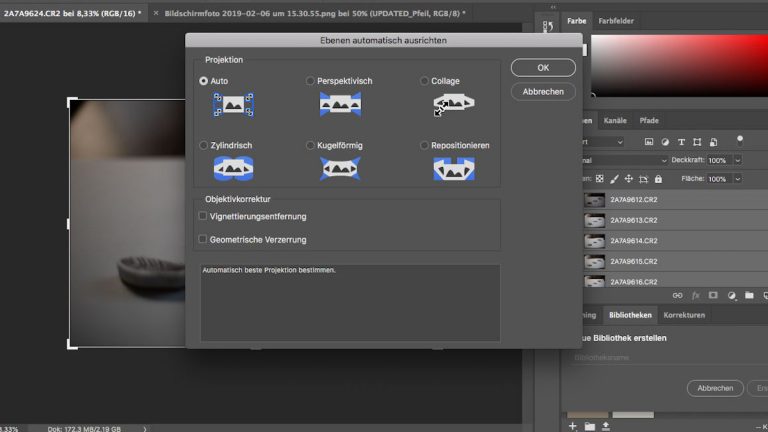This screenshot has height=432, width=768.
Task: Click the fx layer style icon
Action: coord(695,296)
